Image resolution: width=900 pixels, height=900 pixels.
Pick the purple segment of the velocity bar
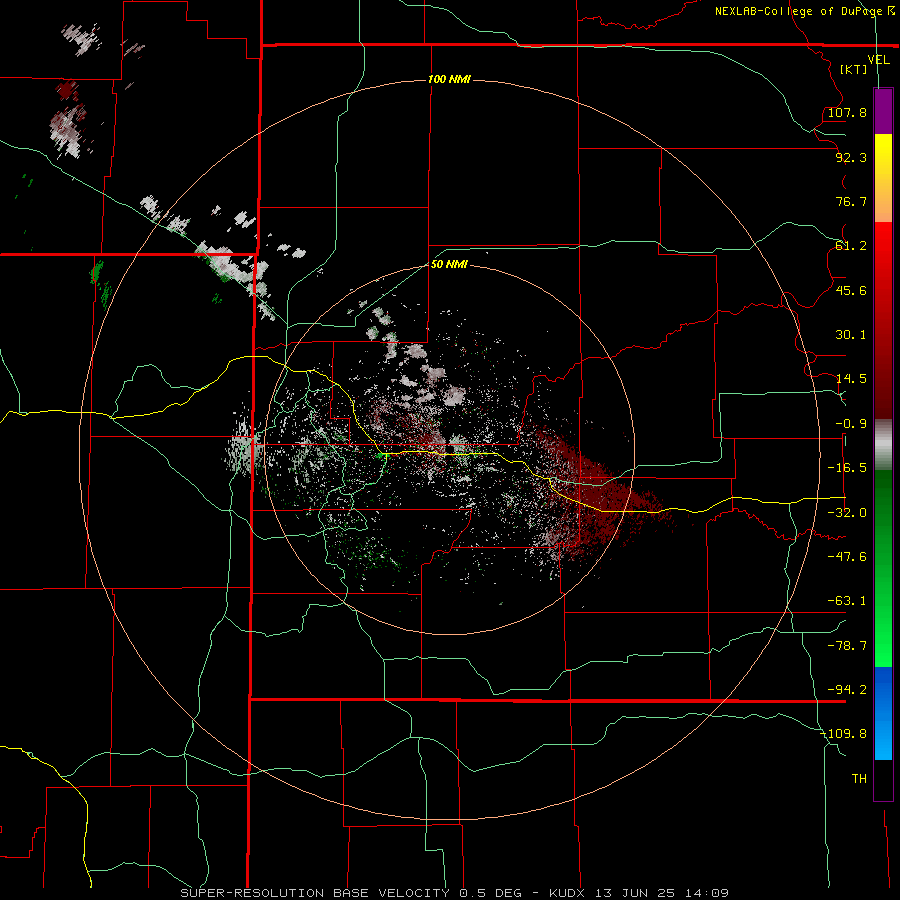[x=883, y=111]
